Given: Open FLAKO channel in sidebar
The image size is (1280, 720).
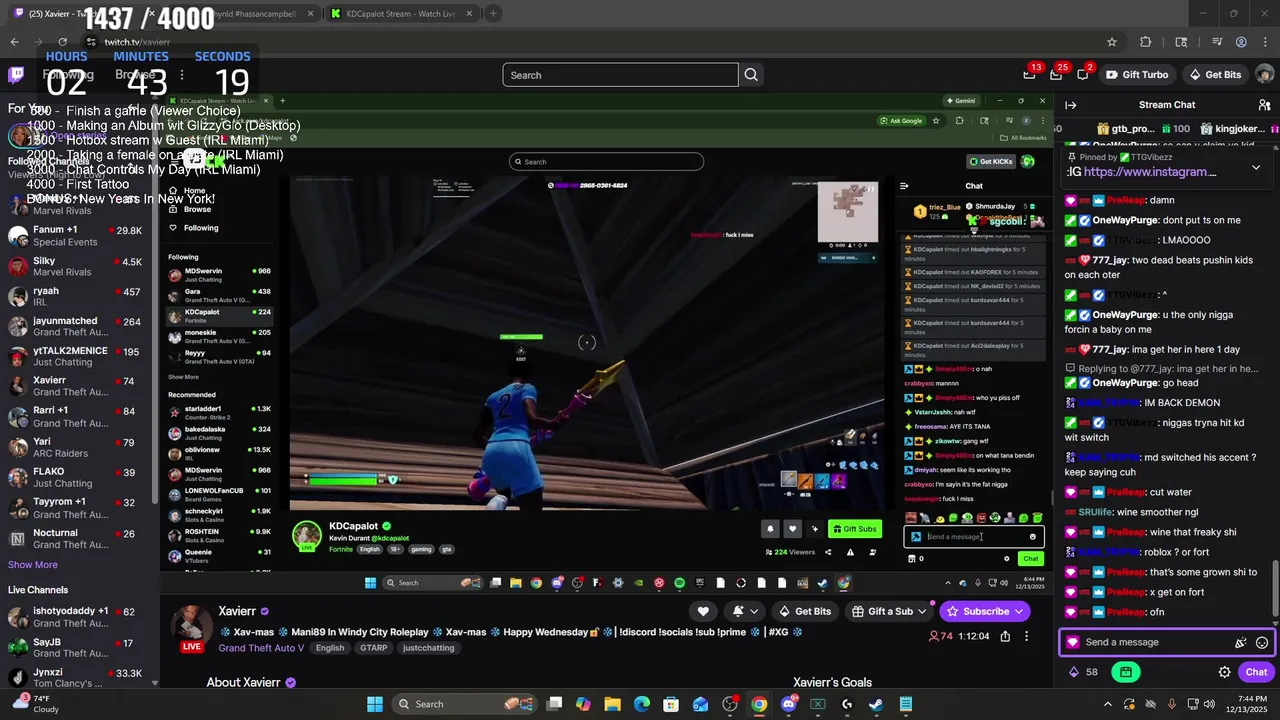Looking at the screenshot, I should pyautogui.click(x=78, y=477).
